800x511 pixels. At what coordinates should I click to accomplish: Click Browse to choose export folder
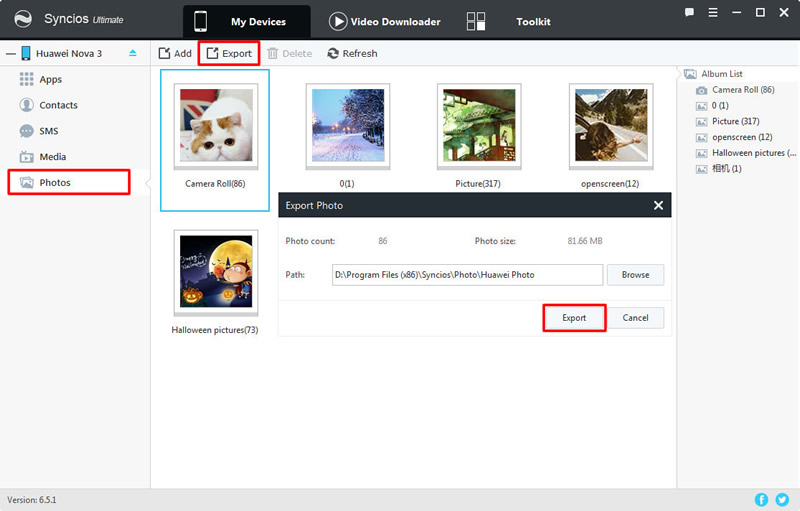tap(635, 274)
